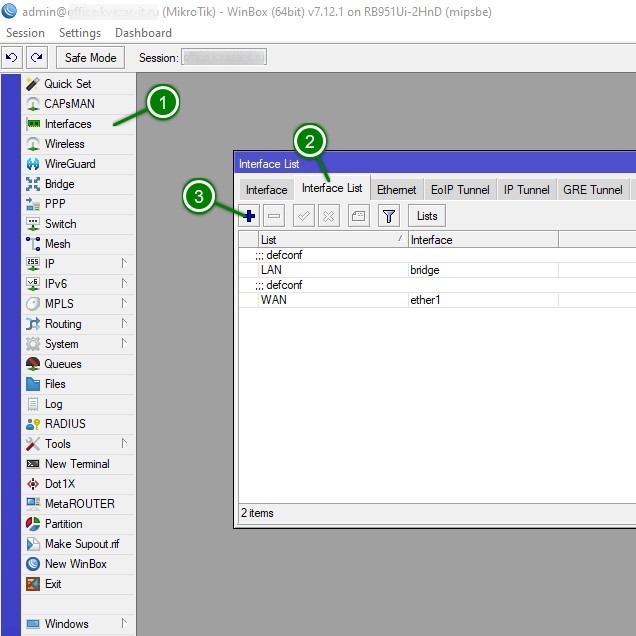Add new interface list entry (plus)
The image size is (636, 636).
[x=249, y=216]
